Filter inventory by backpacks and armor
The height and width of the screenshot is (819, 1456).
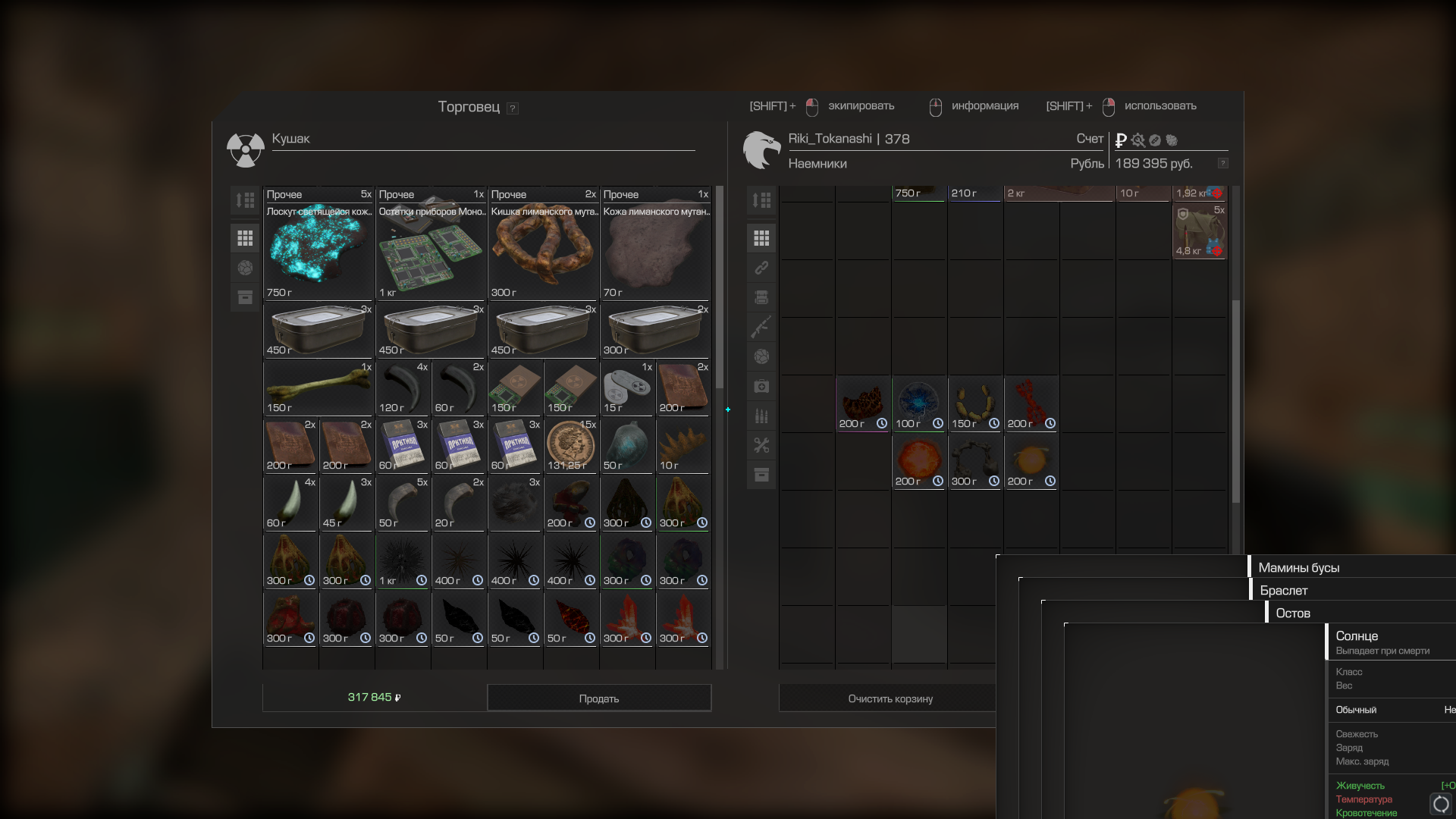[x=761, y=297]
